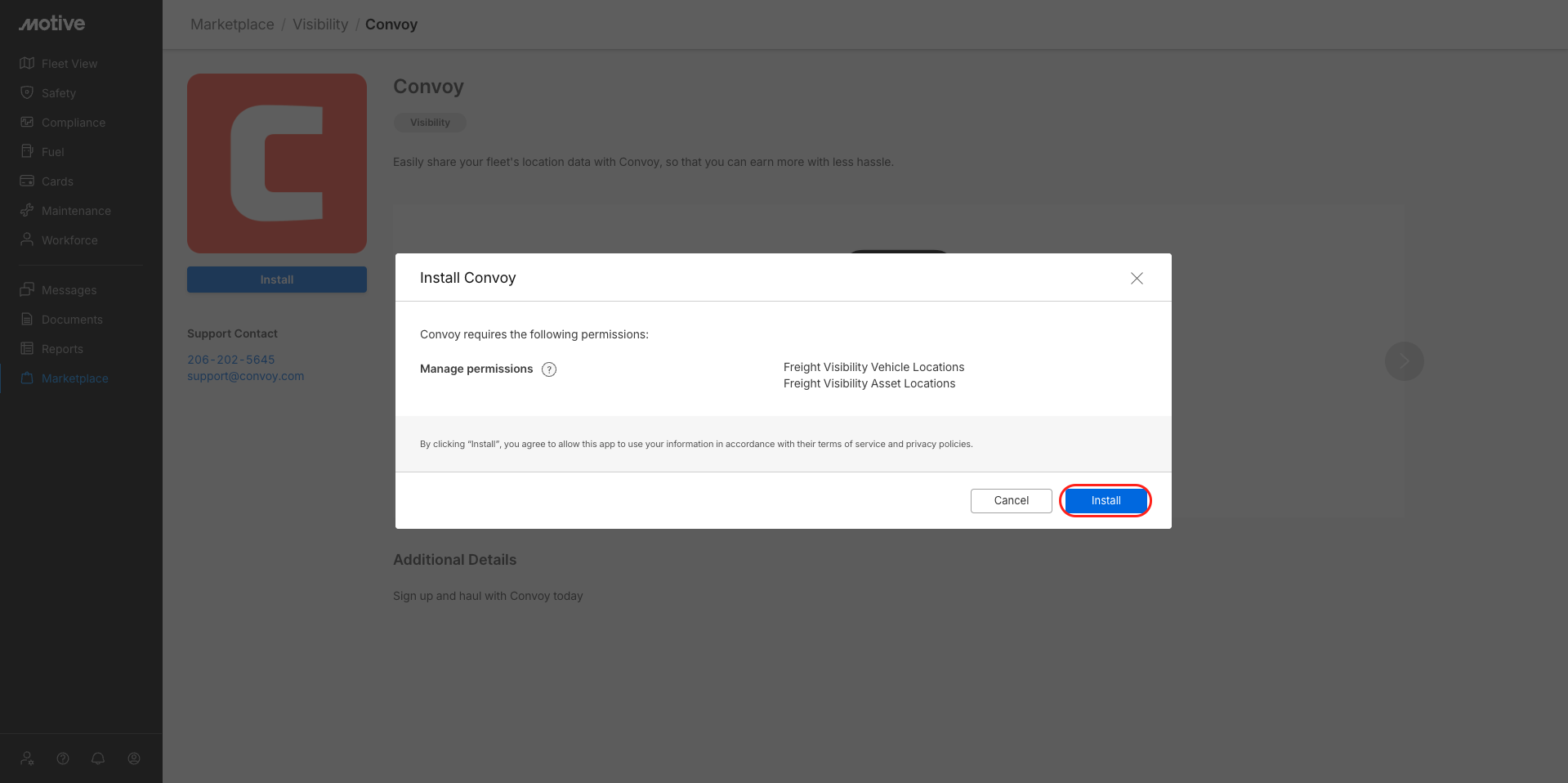Click the Safety shield icon
The height and width of the screenshot is (783, 1568).
tap(27, 92)
